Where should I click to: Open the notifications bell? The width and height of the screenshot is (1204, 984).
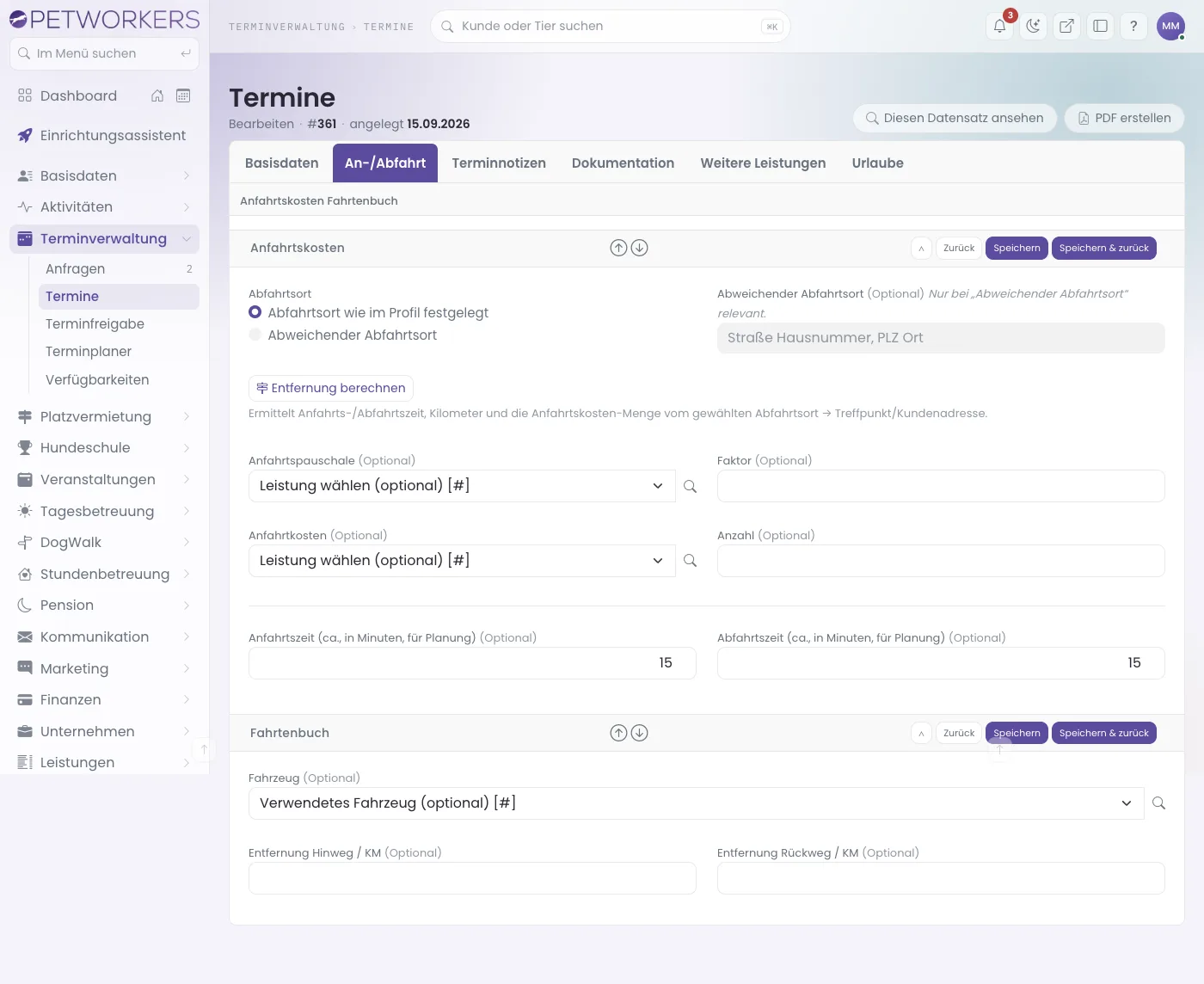(x=999, y=26)
